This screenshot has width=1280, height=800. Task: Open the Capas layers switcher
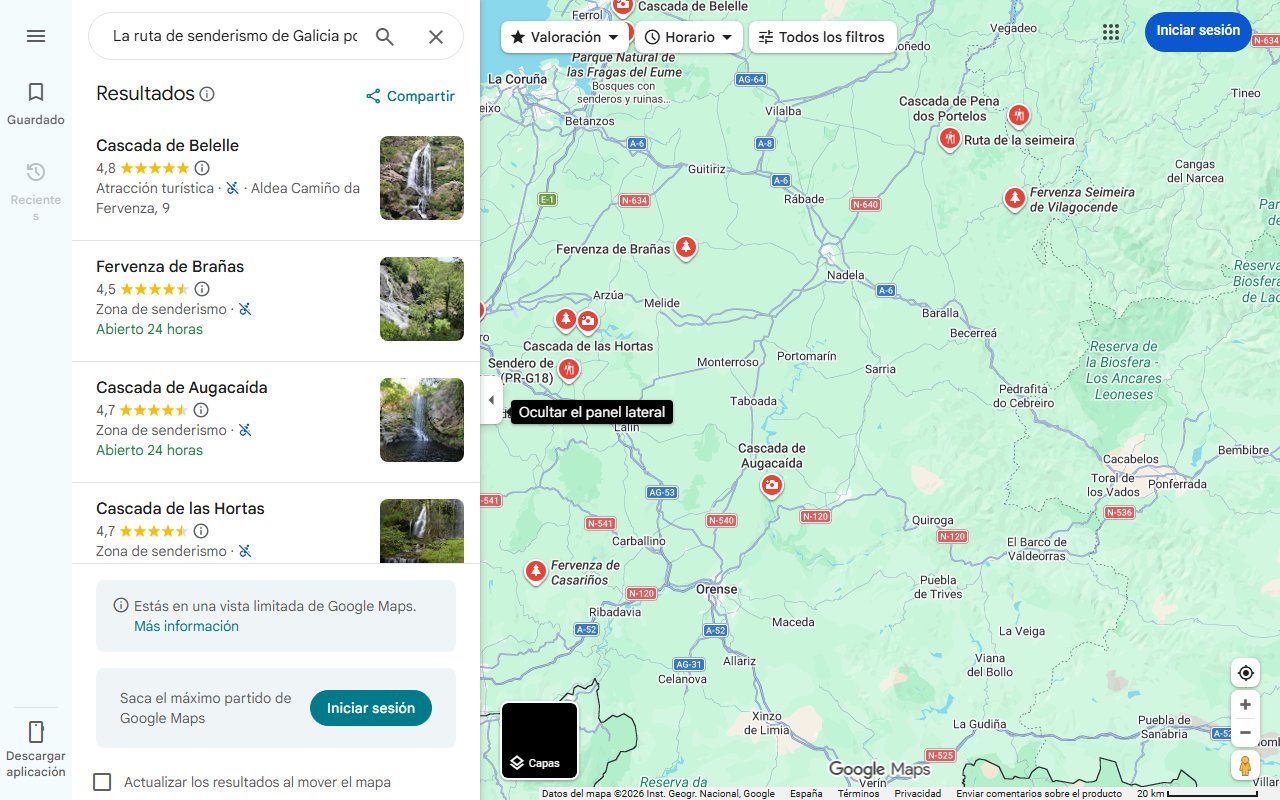539,740
